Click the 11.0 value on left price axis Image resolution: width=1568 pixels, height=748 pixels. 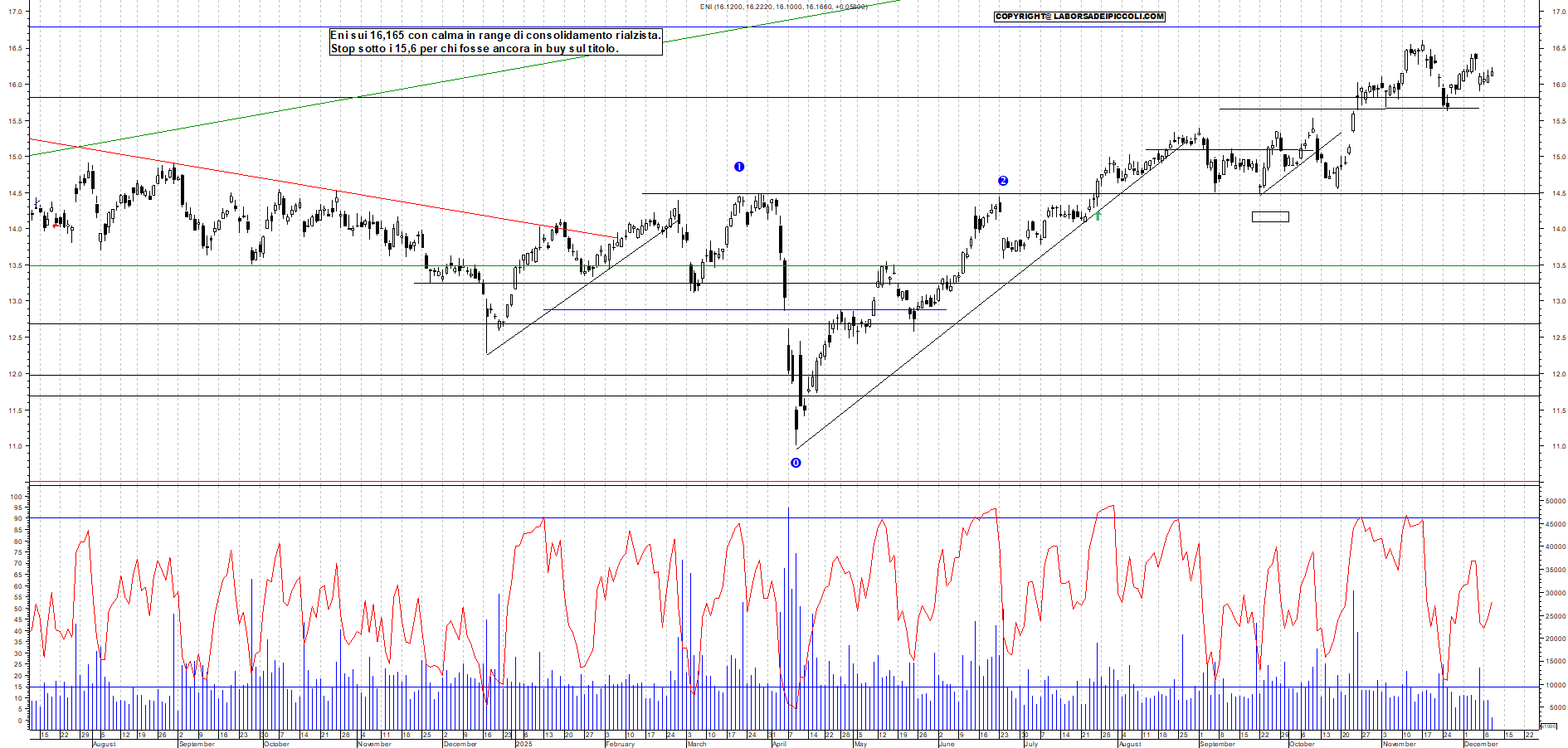[x=15, y=446]
